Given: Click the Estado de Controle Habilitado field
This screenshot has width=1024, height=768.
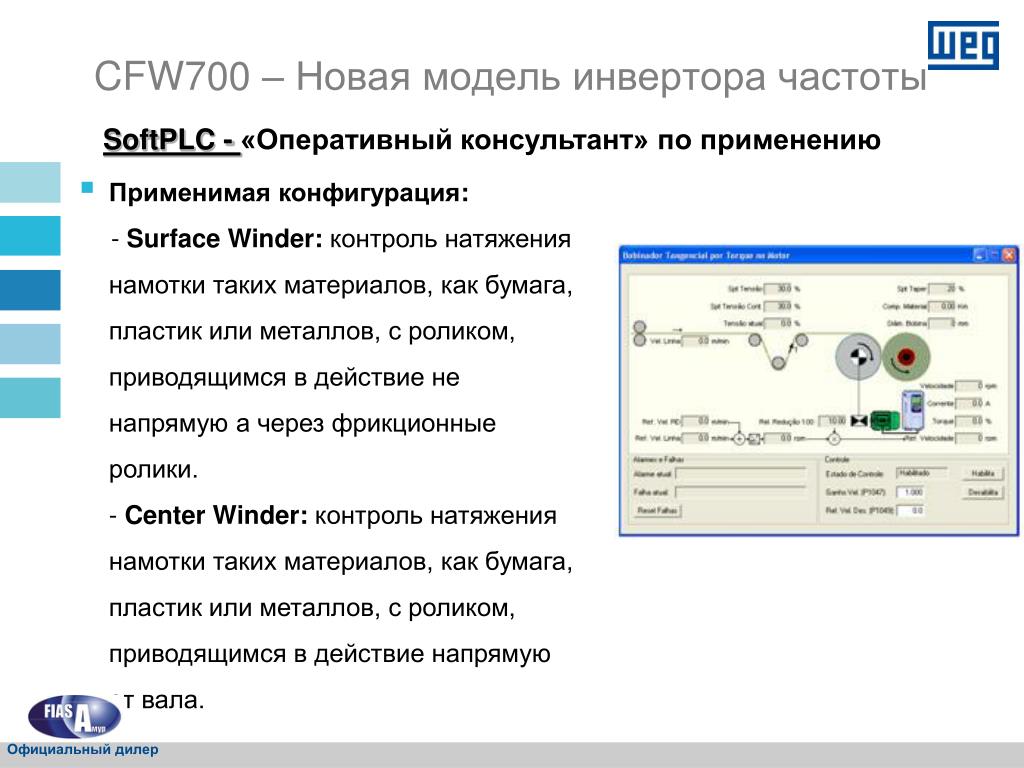Looking at the screenshot, I should click(x=923, y=473).
